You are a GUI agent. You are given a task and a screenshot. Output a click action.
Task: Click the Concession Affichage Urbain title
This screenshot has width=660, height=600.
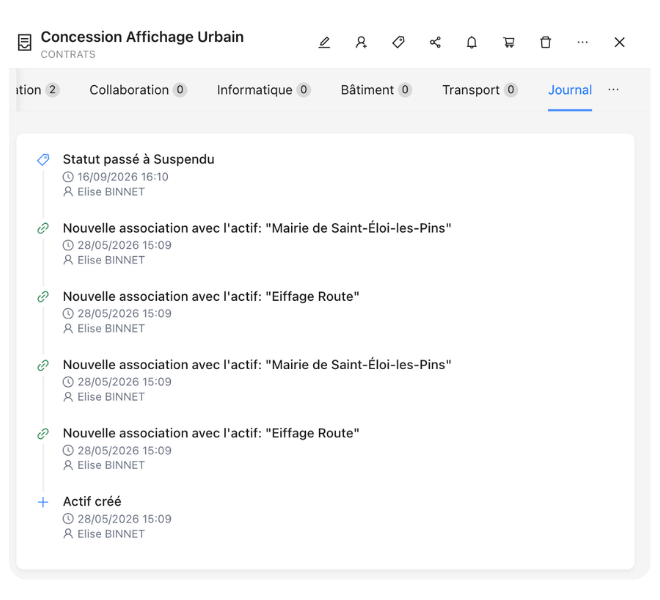click(x=142, y=37)
